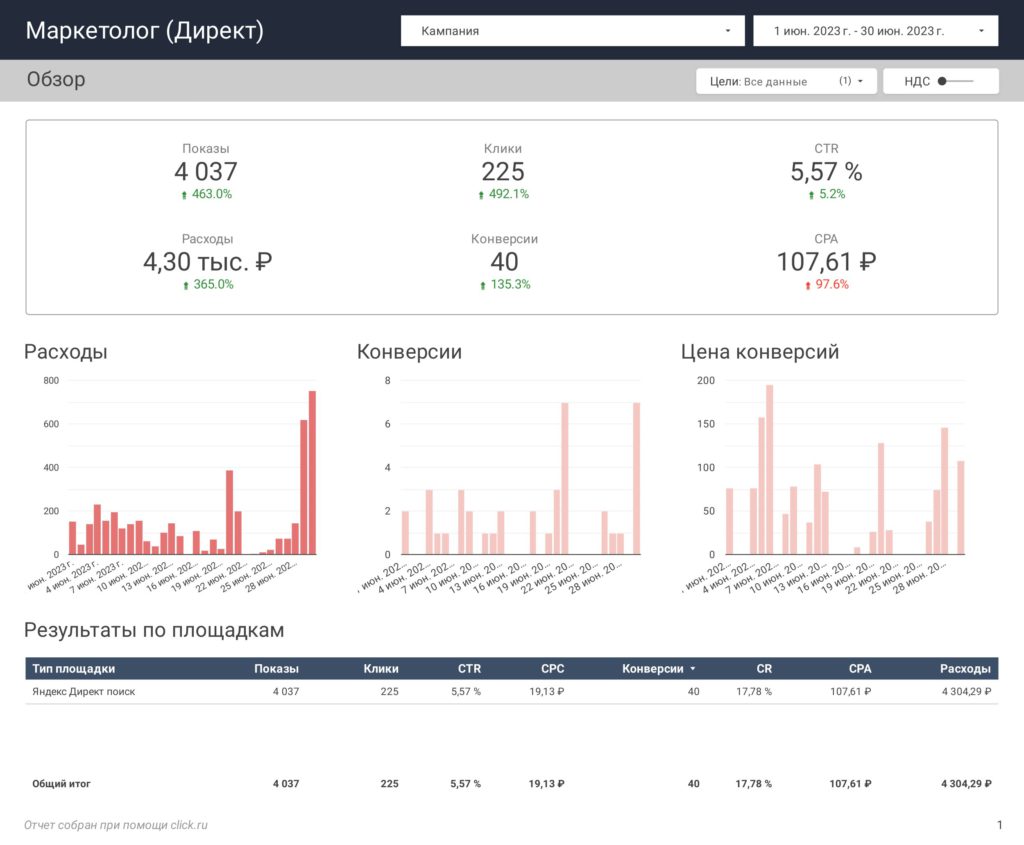1024x845 pixels.
Task: Open the Цели: Все данные selector
Action: click(786, 81)
